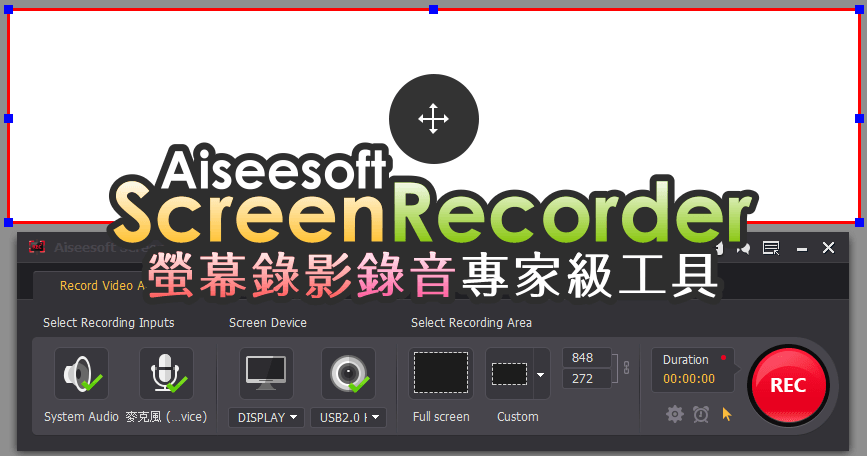Screen dimensions: 867x456
Task: Select the display monitor as screen device
Action: (x=266, y=374)
